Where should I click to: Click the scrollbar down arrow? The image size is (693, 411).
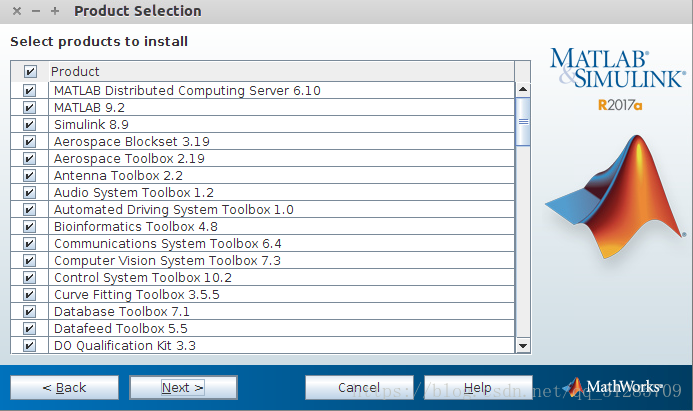pos(523,346)
